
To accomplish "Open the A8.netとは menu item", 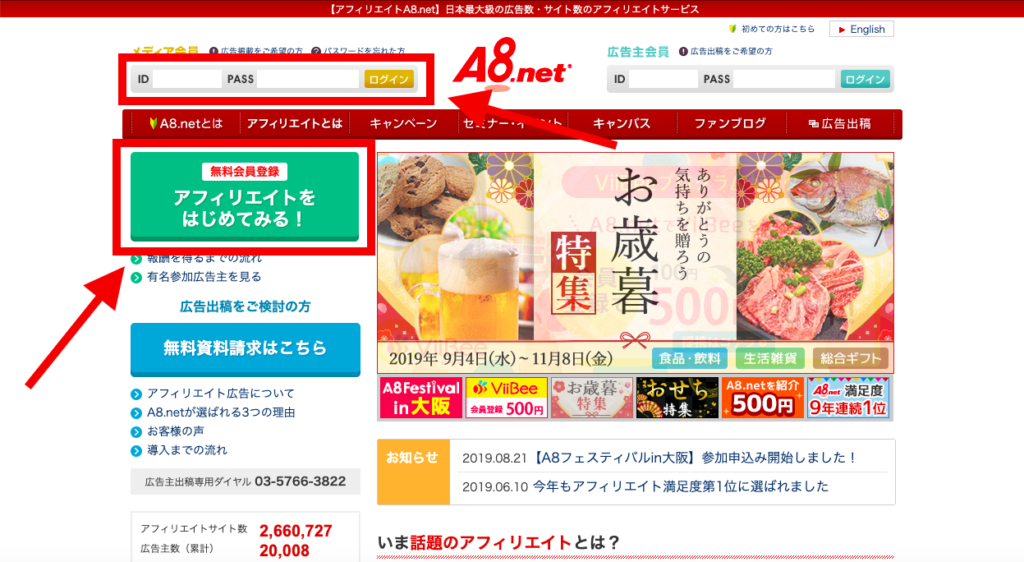I will [186, 123].
